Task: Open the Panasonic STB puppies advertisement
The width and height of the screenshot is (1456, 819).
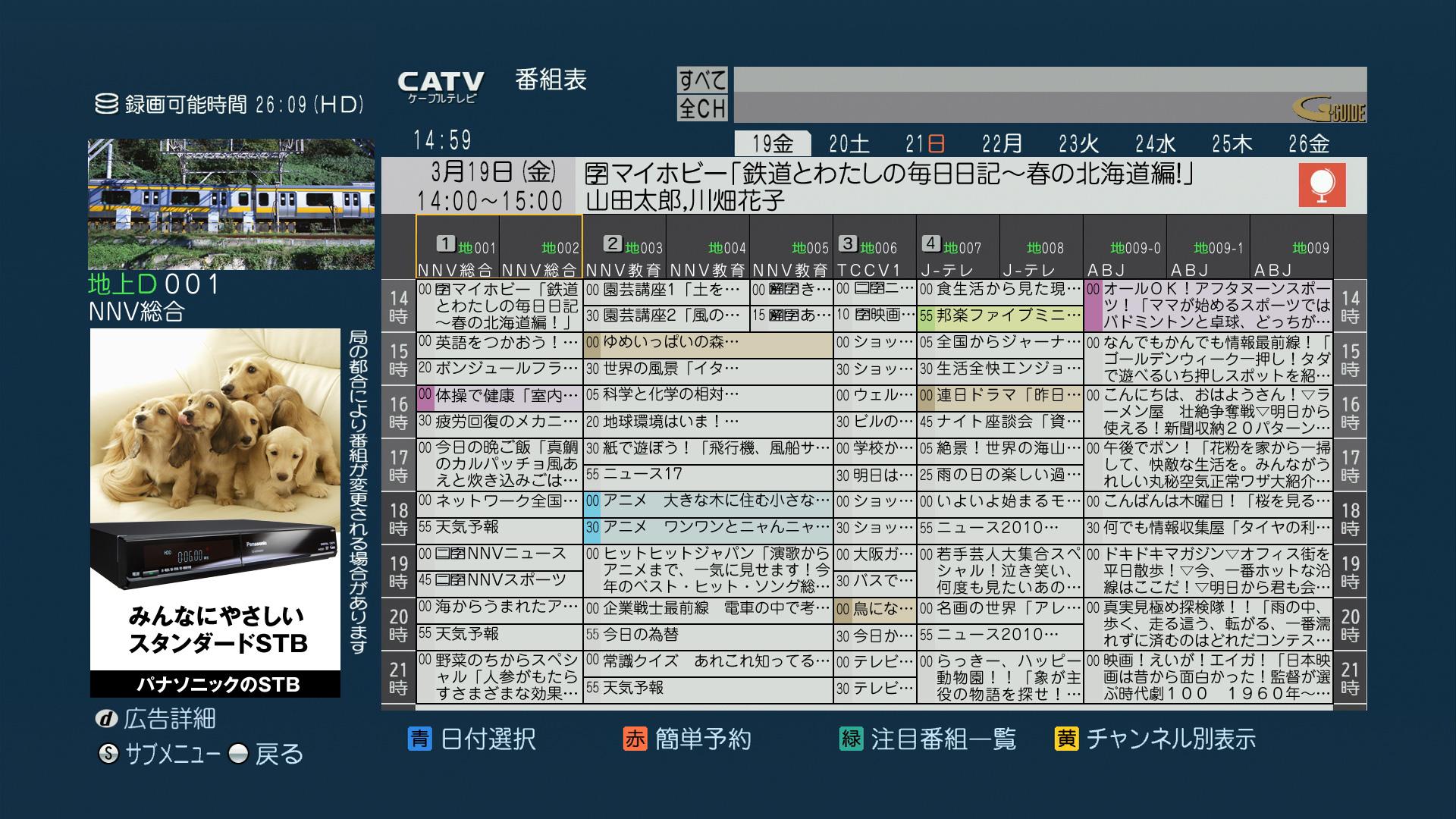Action: (215, 513)
